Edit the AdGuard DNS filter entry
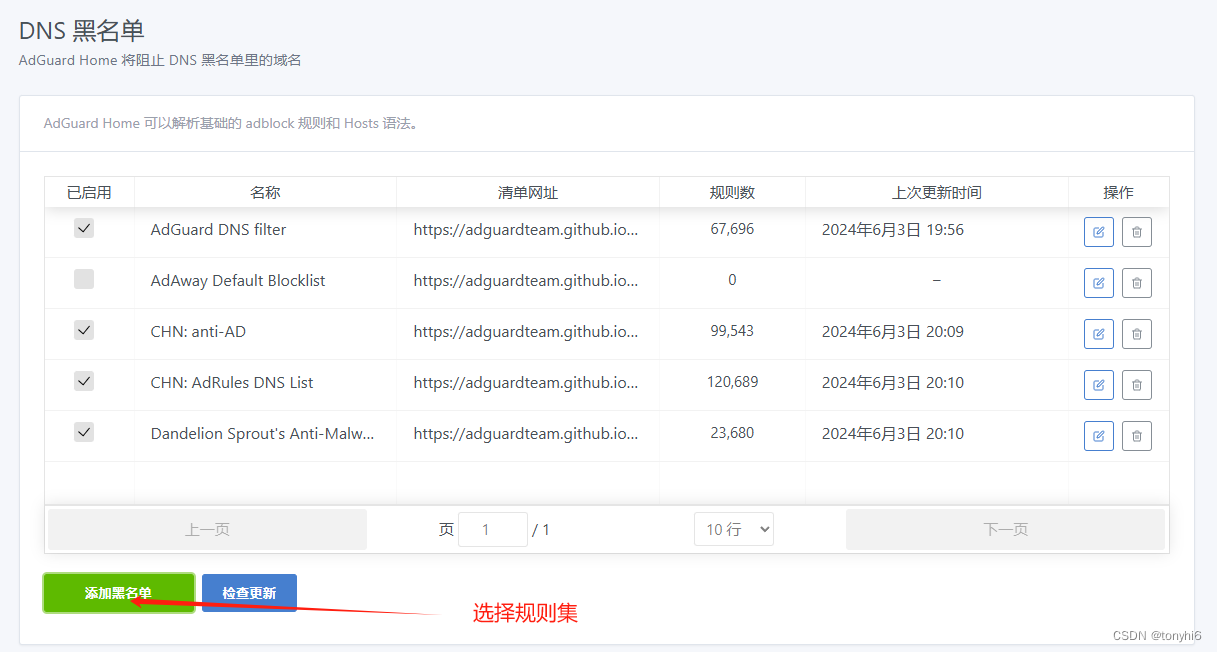The height and width of the screenshot is (652, 1217). (x=1098, y=232)
